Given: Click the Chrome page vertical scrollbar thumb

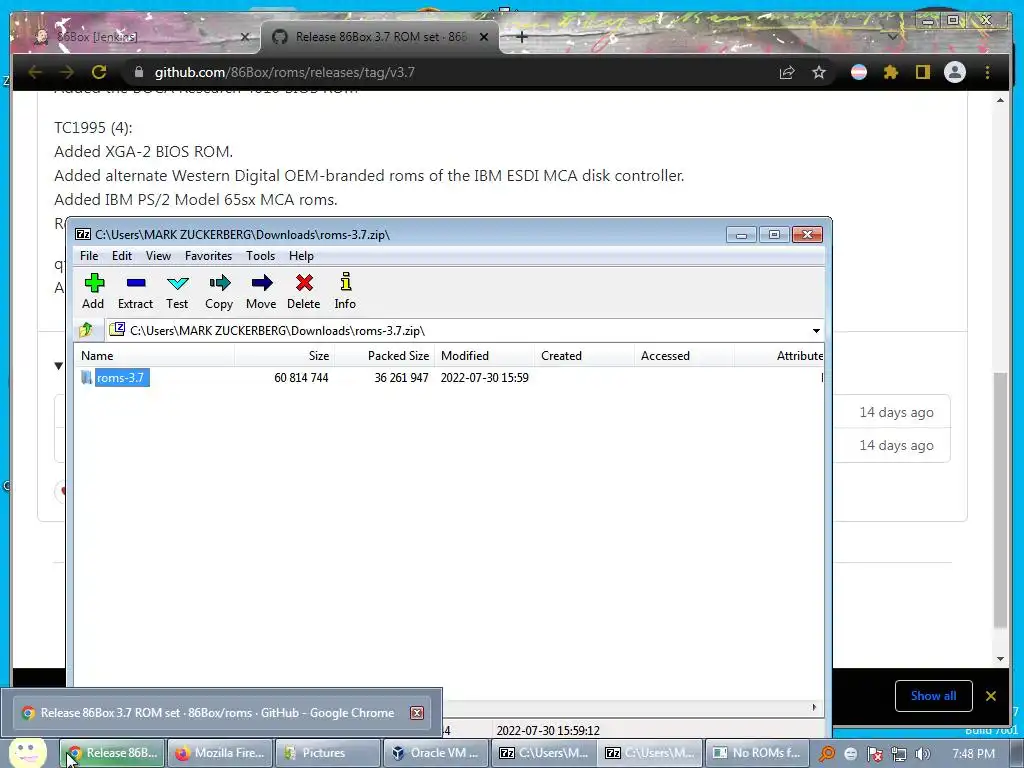Looking at the screenshot, I should point(1000,500).
